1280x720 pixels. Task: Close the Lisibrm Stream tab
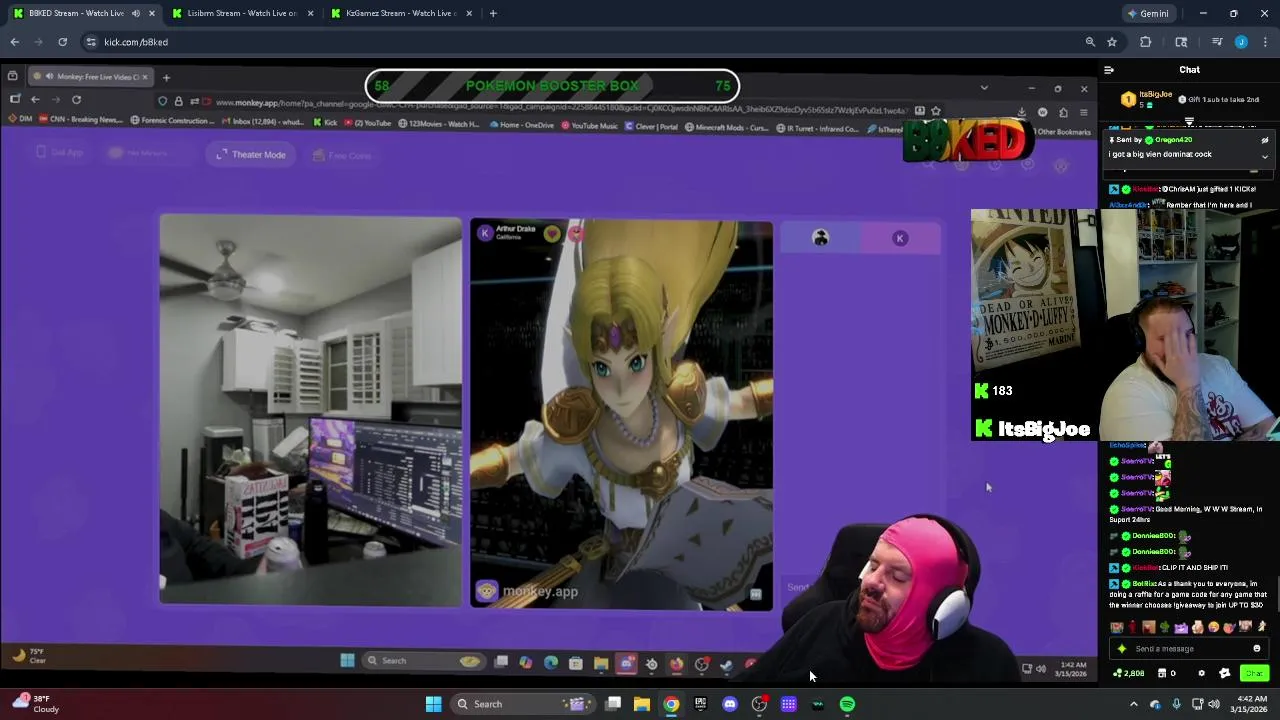[x=310, y=13]
